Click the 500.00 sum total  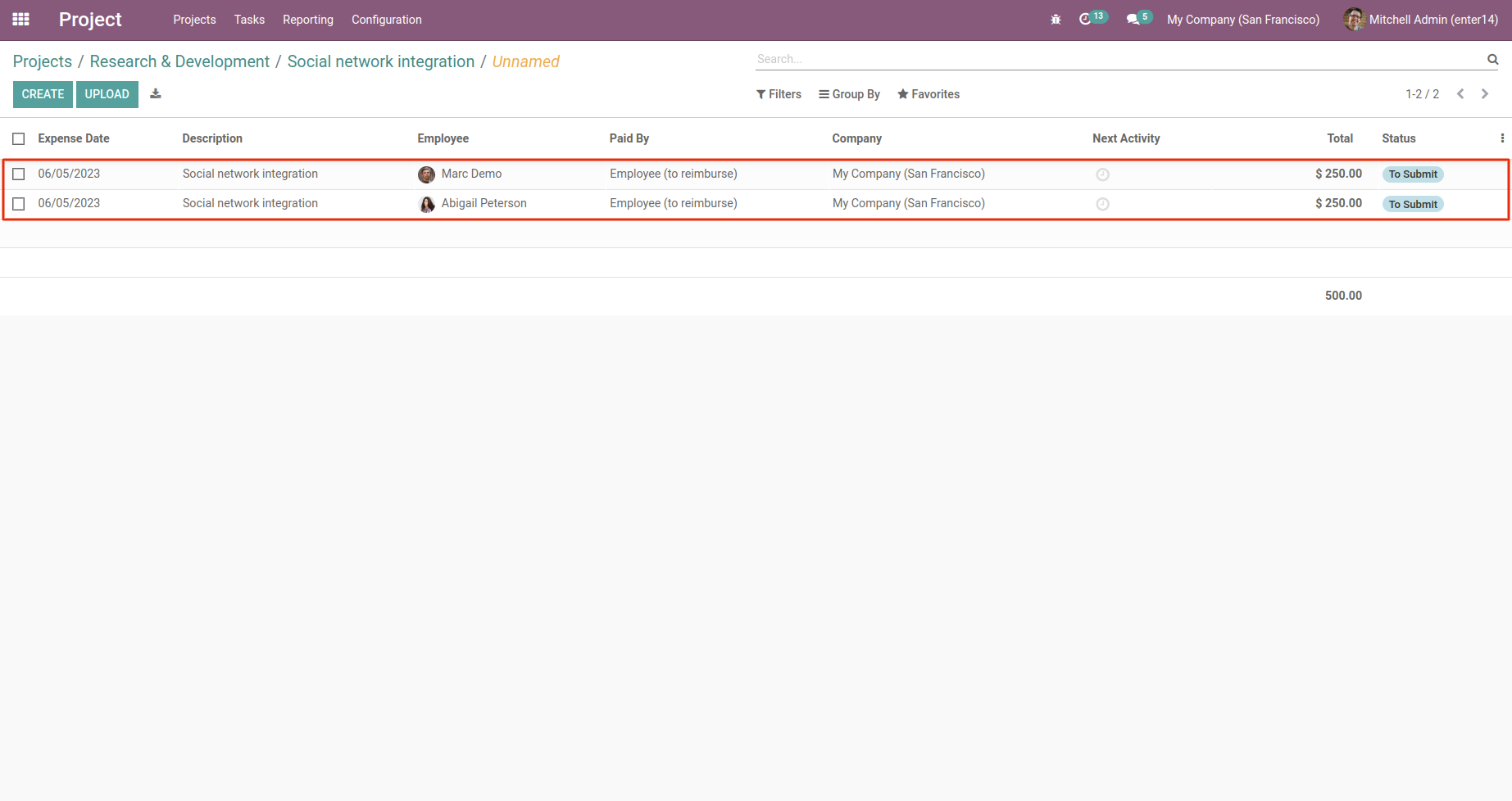[x=1343, y=296]
